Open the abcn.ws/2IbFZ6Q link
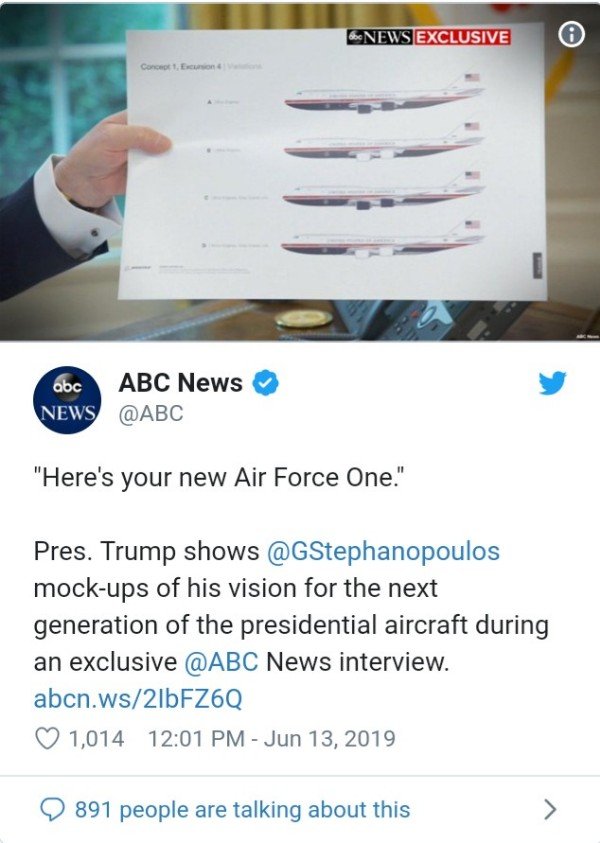 [138, 699]
